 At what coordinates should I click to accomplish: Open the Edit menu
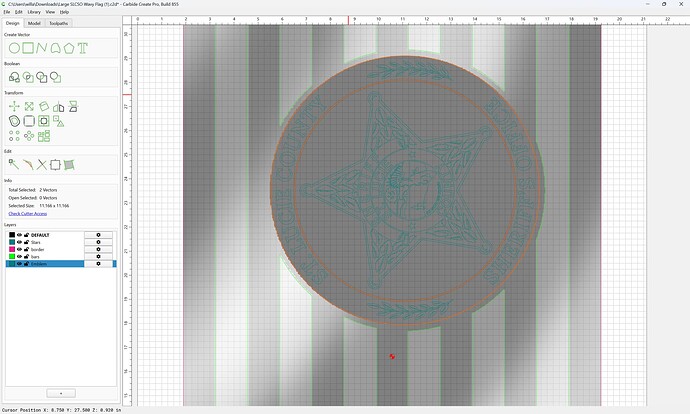coord(19,12)
